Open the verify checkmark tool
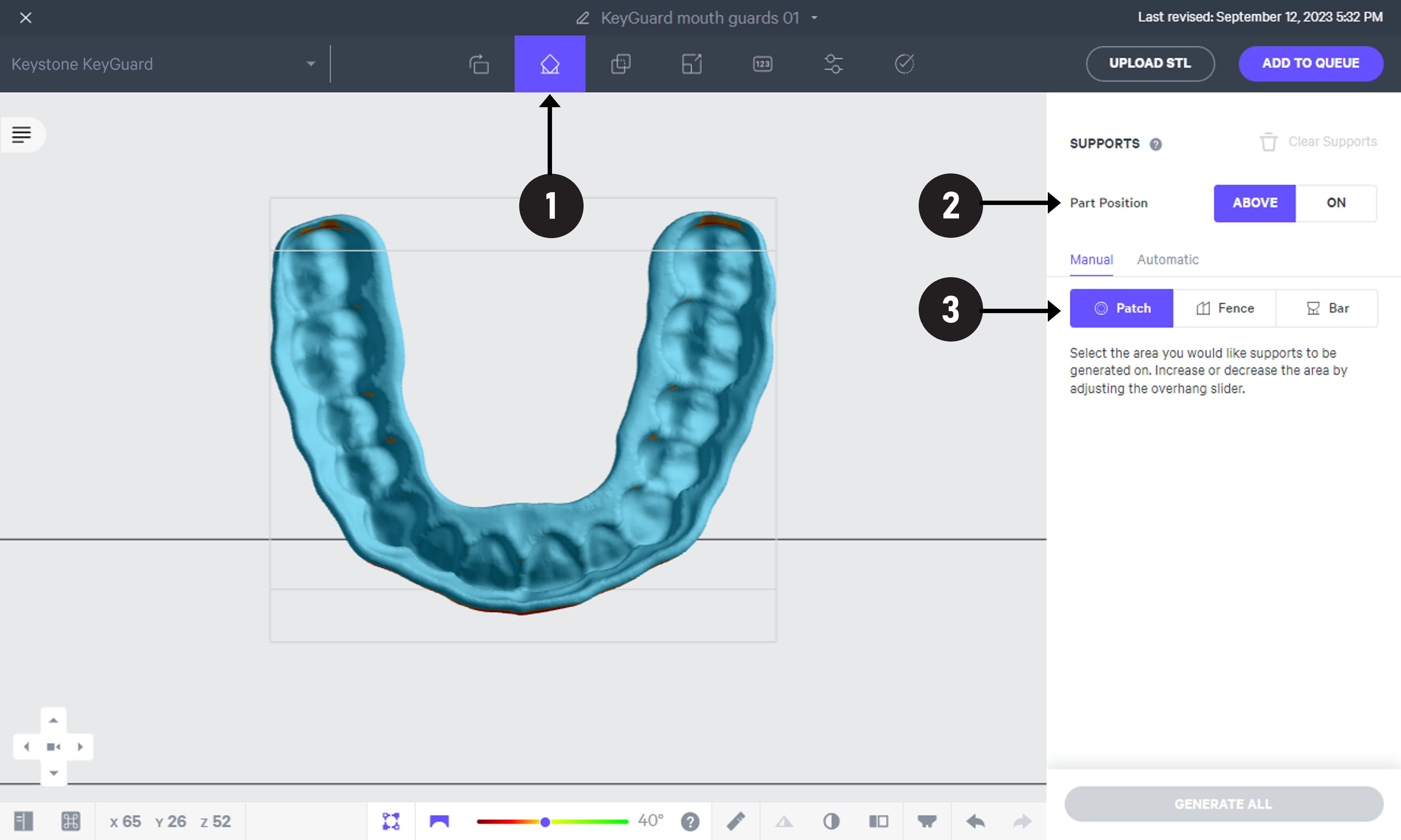1401x840 pixels. pyautogui.click(x=905, y=64)
